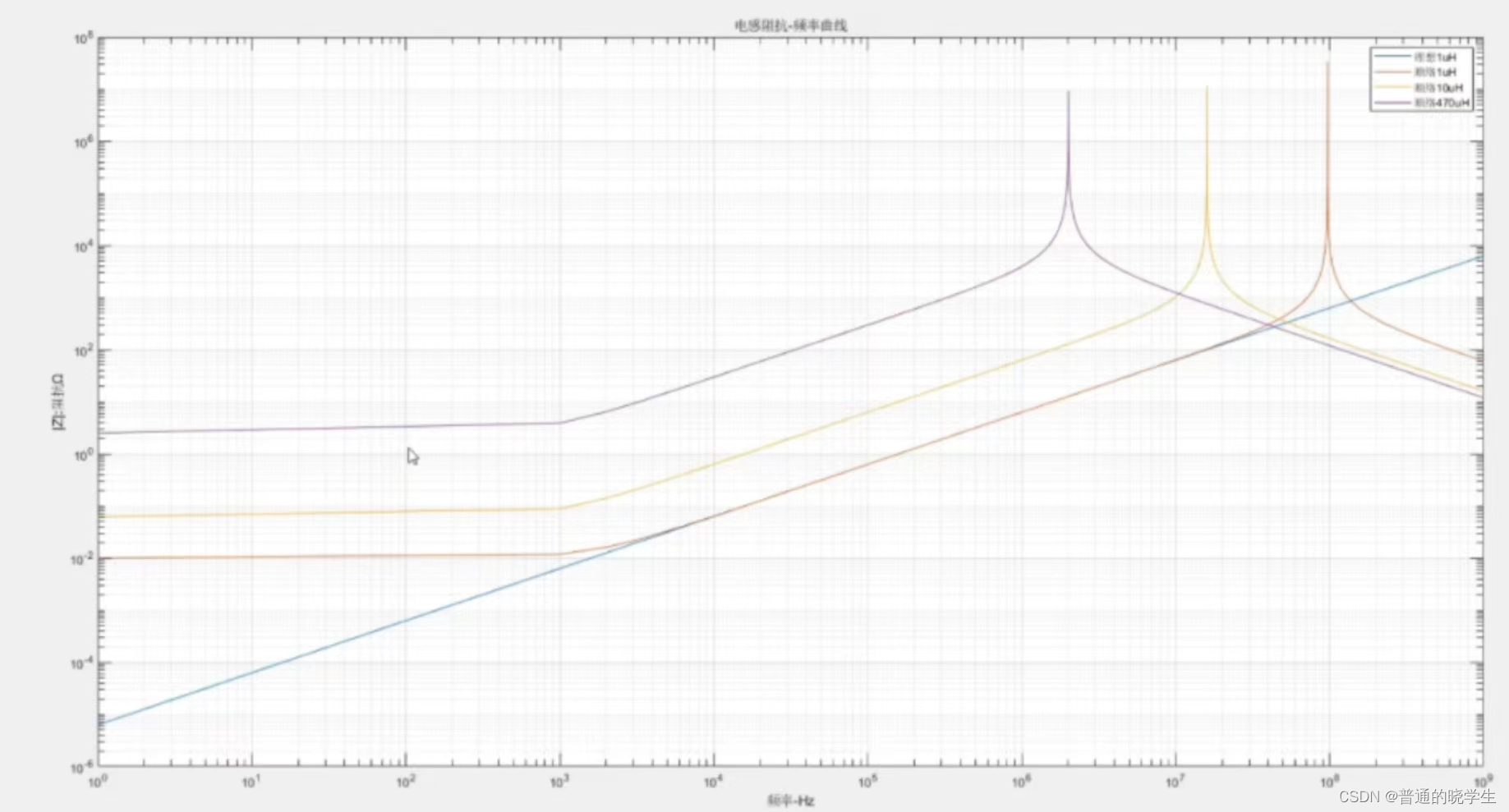Select the rotated y-axis label |Z|
Viewport: 1509px width, 812px height.
58,402
